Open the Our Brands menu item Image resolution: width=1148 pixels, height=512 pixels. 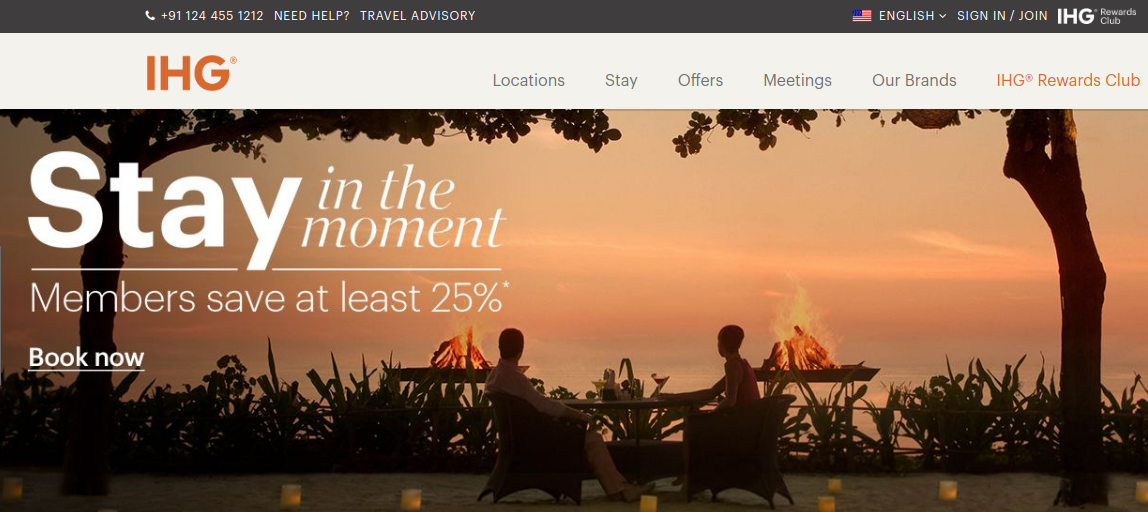(914, 81)
